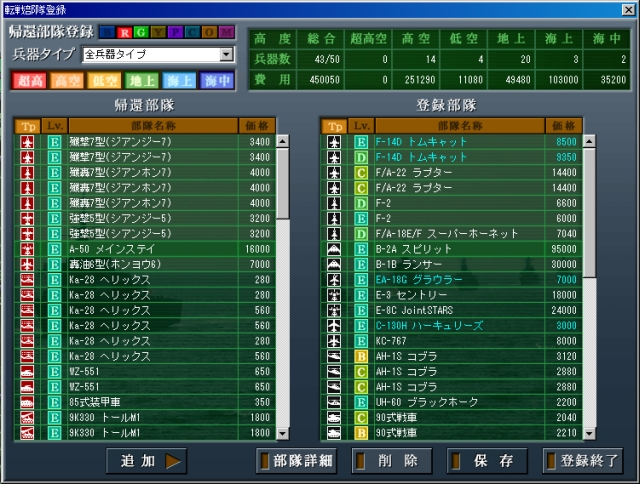Click the 保存 save button
Image resolution: width=640 pixels, height=484 pixels.
[487, 461]
